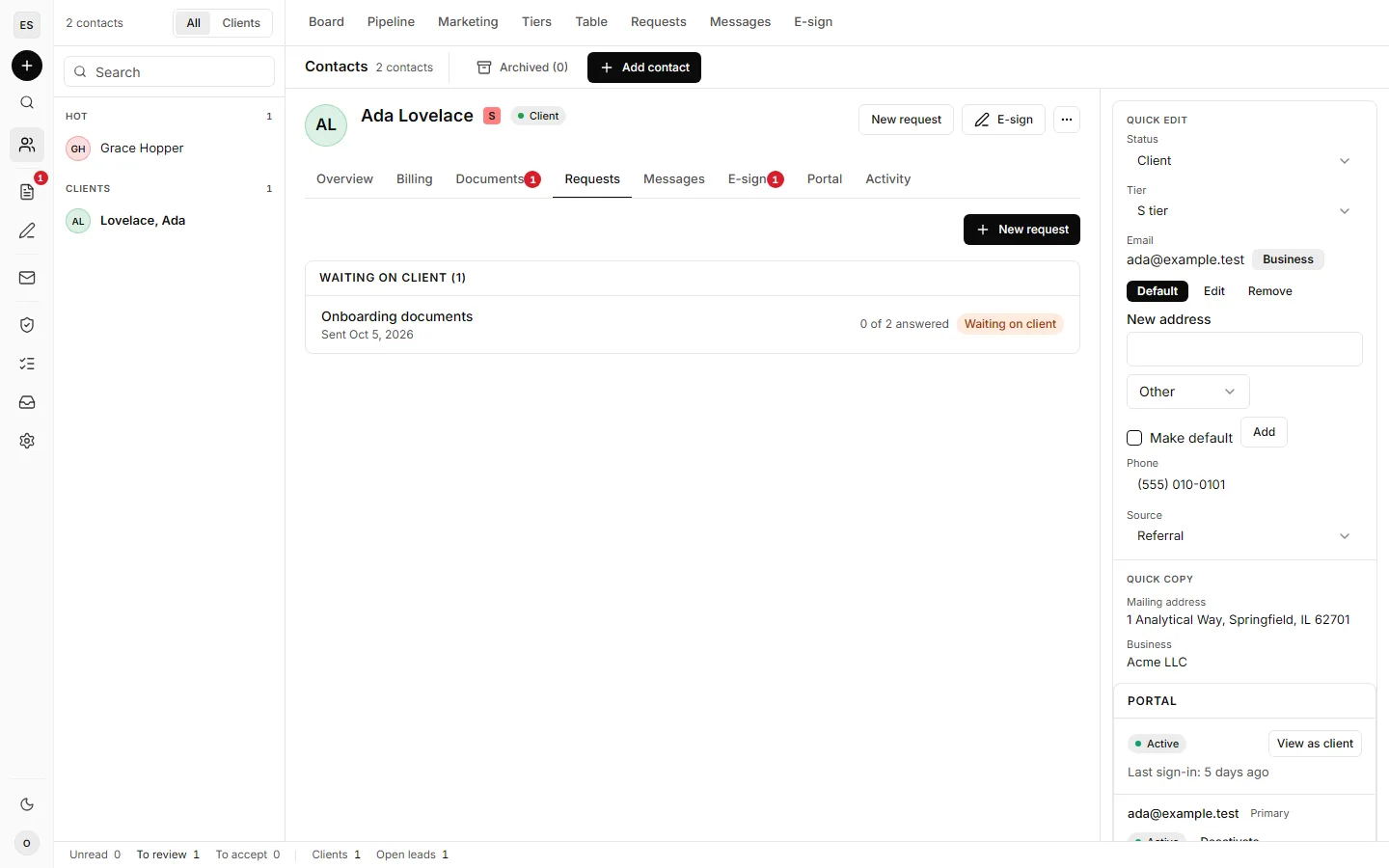
Task: Open the e-sign pen icon in the sidebar
Action: click(x=27, y=231)
